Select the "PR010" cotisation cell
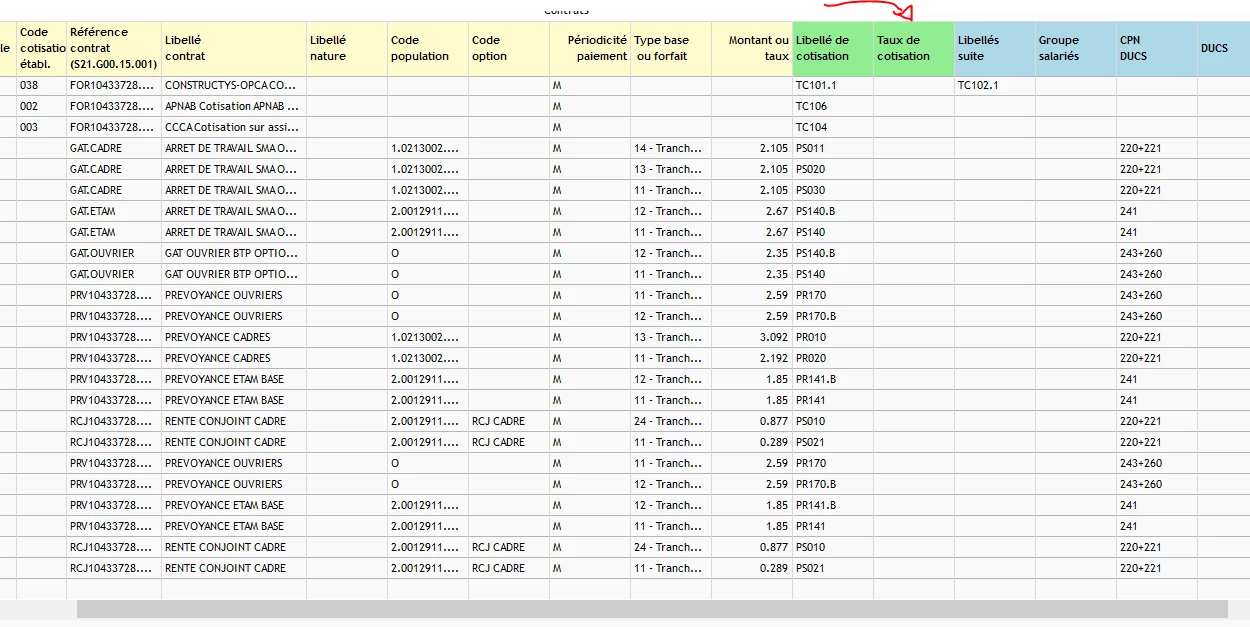 tap(833, 338)
